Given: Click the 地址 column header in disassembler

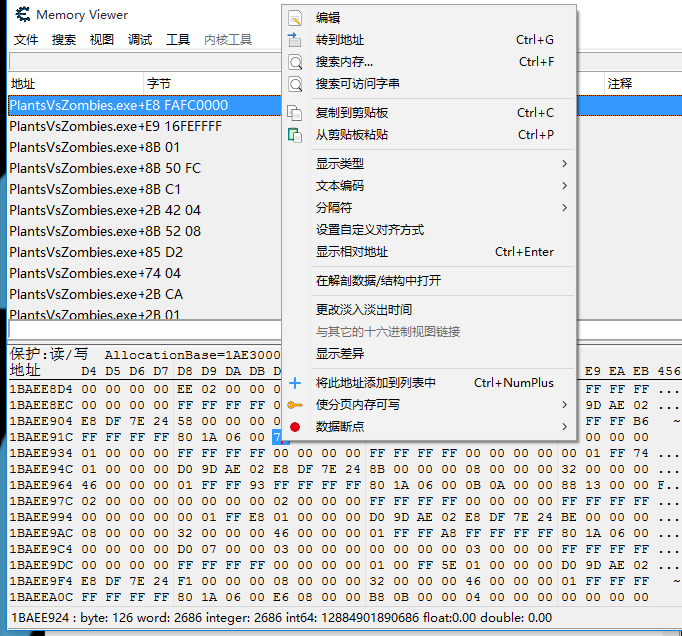Looking at the screenshot, I should coord(23,84).
